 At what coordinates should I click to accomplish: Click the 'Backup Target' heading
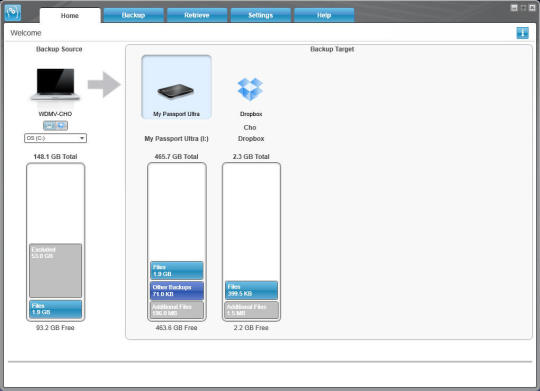[x=332, y=49]
